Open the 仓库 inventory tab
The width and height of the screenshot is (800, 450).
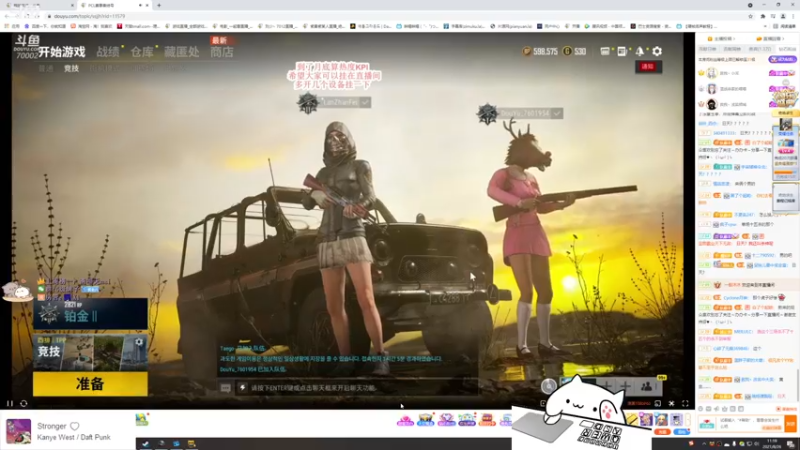[142, 52]
